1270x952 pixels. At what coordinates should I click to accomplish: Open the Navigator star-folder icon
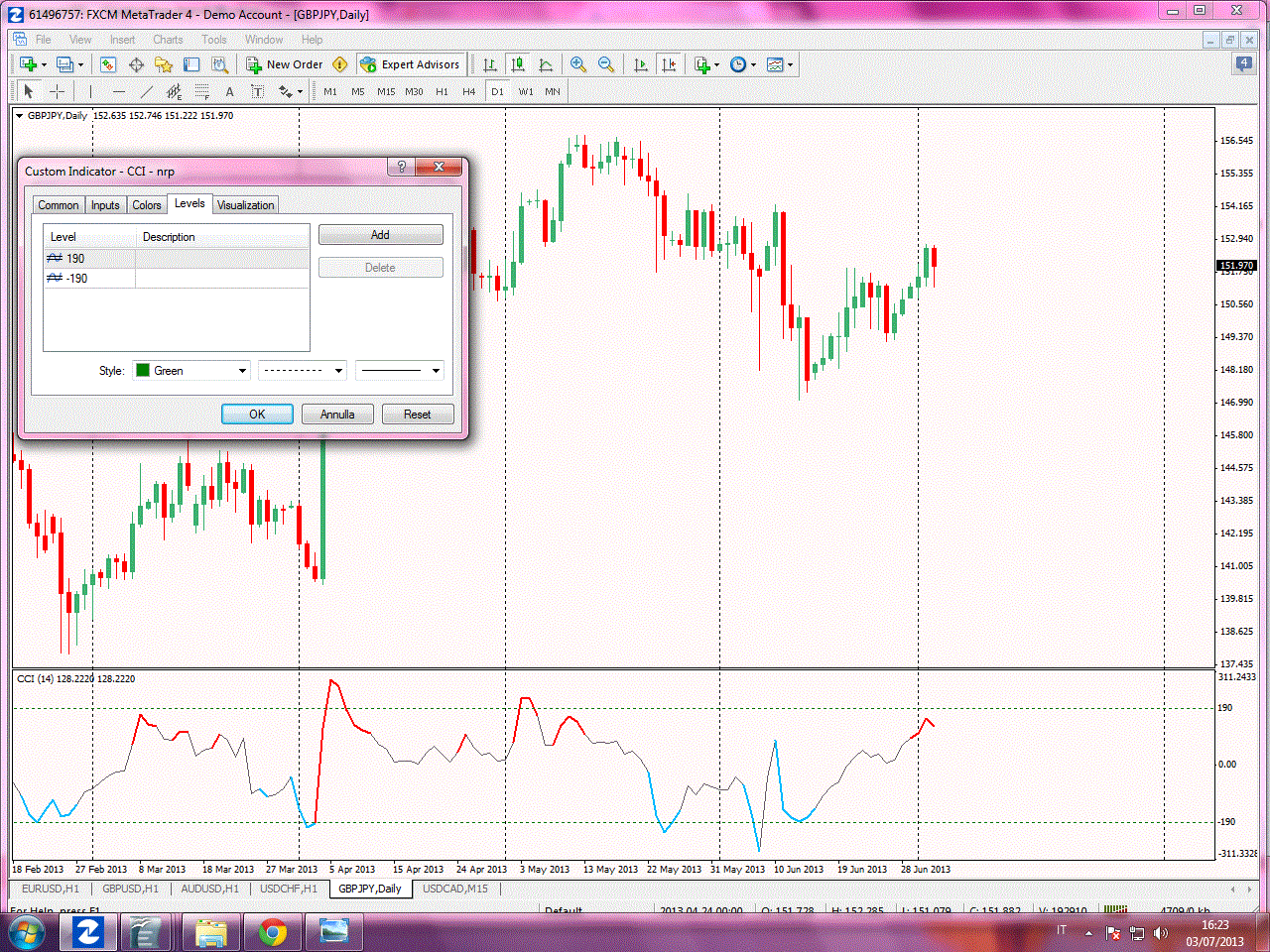coord(164,64)
